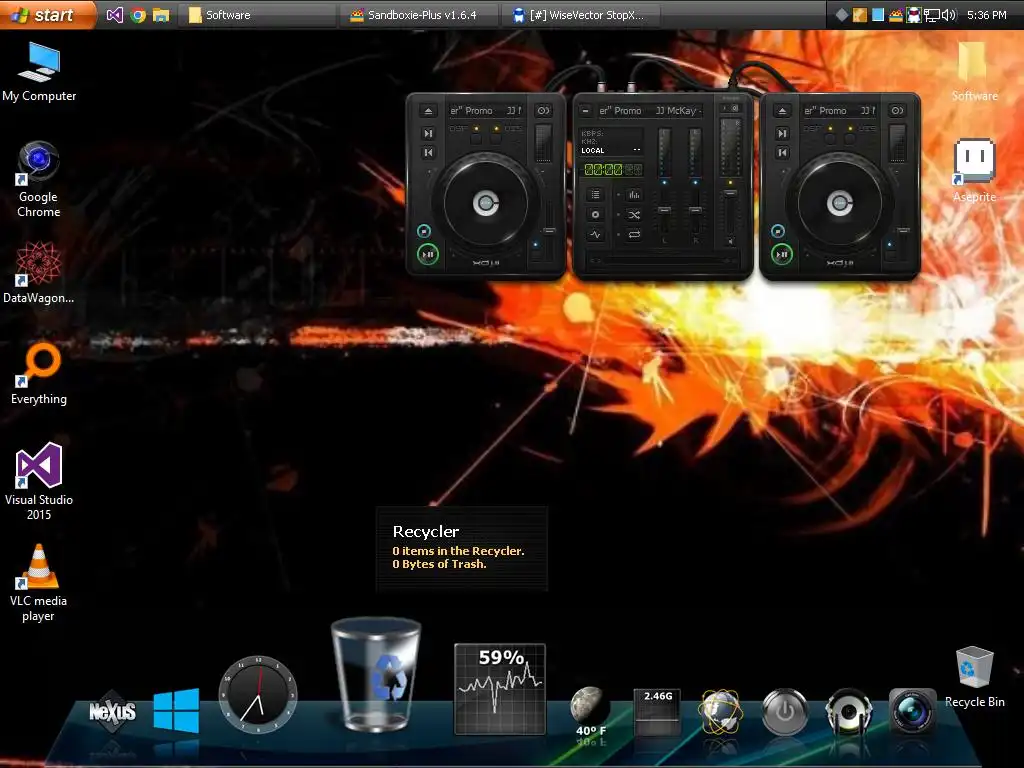Launch the Aseprite desktop shortcut
The image size is (1024, 768).
(974, 171)
